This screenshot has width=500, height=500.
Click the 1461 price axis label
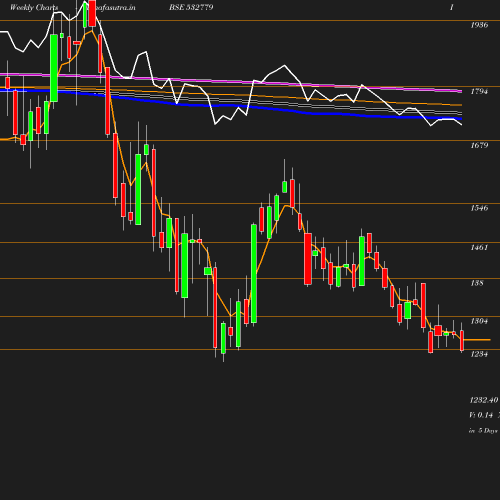pos(479,247)
